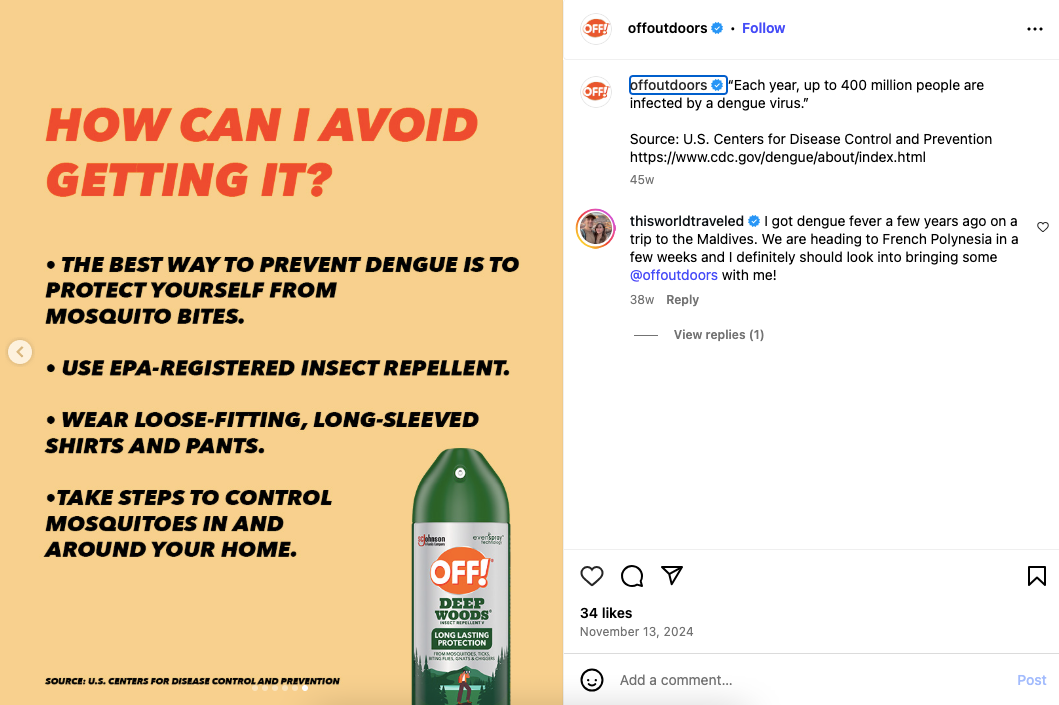Screen dimensions: 1059x705
Task: Expand View replies (1)
Action: tap(719, 335)
